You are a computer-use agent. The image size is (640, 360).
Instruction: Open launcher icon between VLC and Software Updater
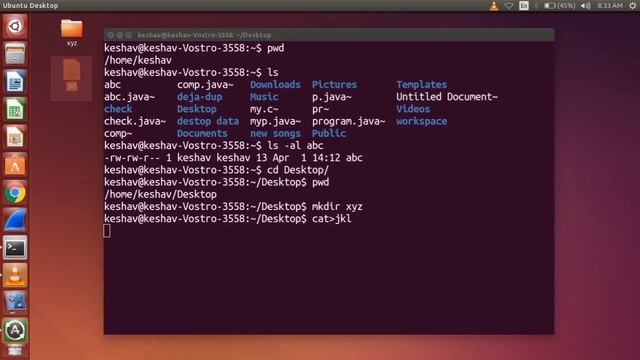click(x=15, y=302)
